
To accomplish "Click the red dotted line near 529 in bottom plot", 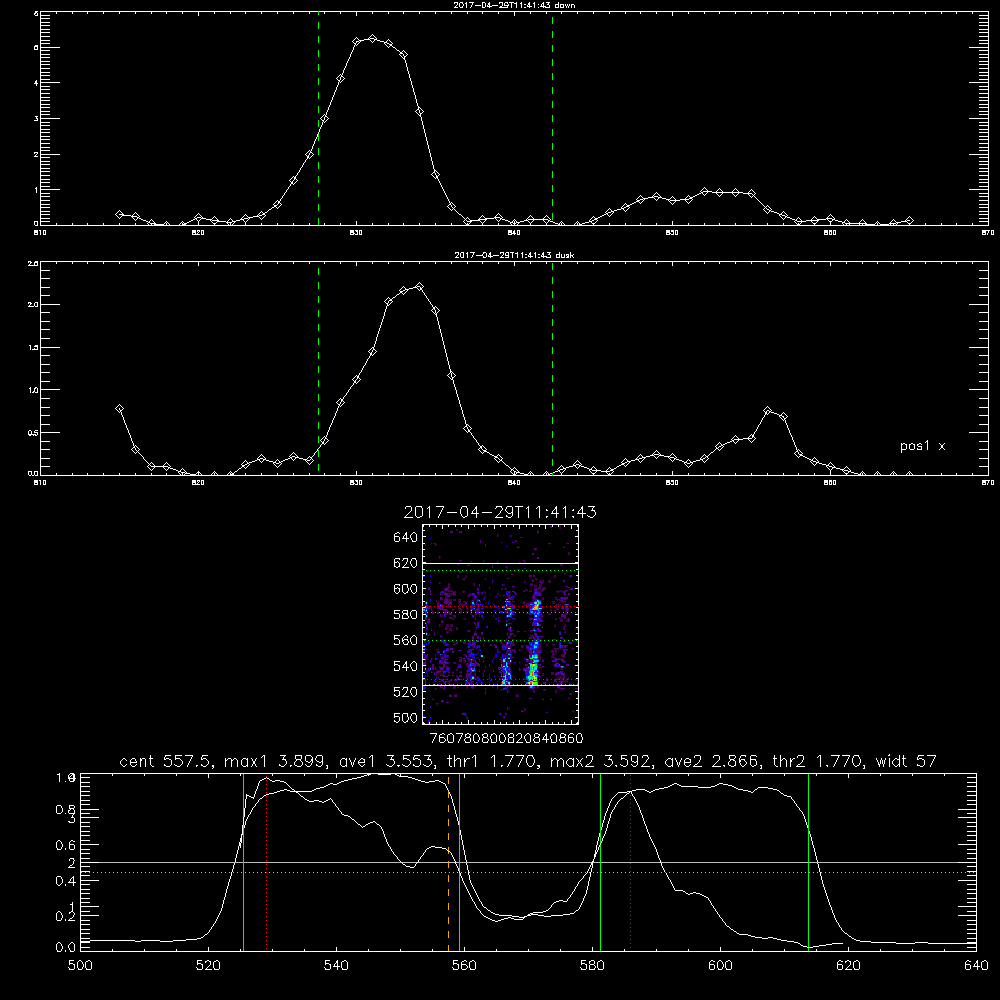I will click(x=267, y=862).
